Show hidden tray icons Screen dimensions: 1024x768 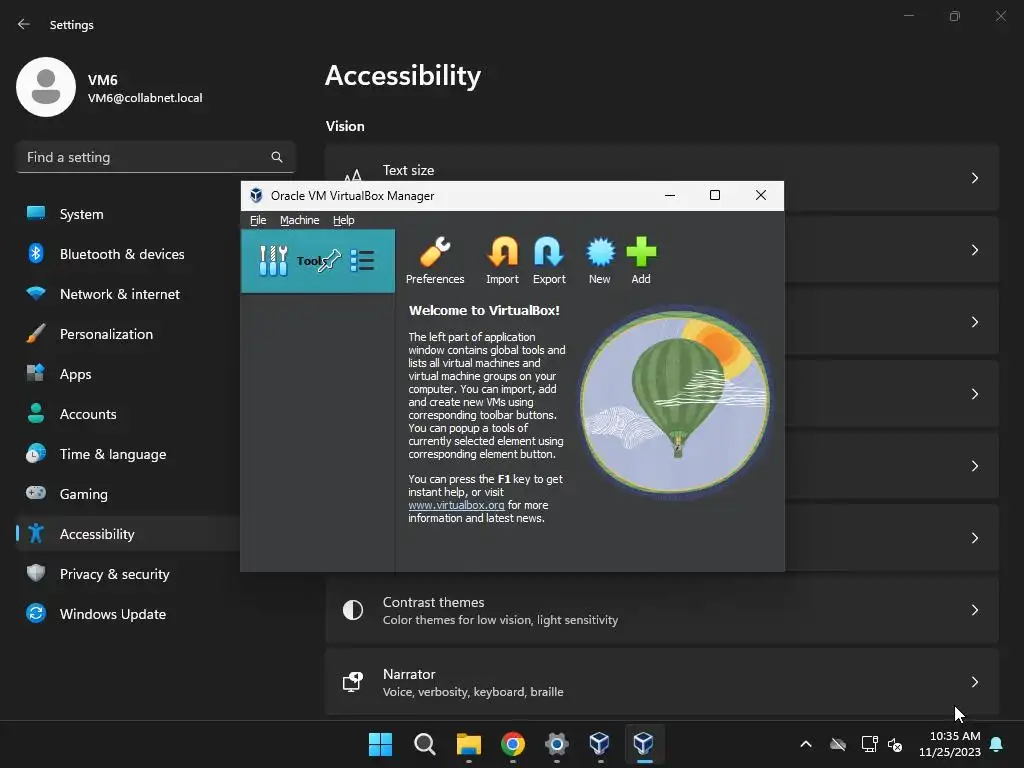[806, 744]
